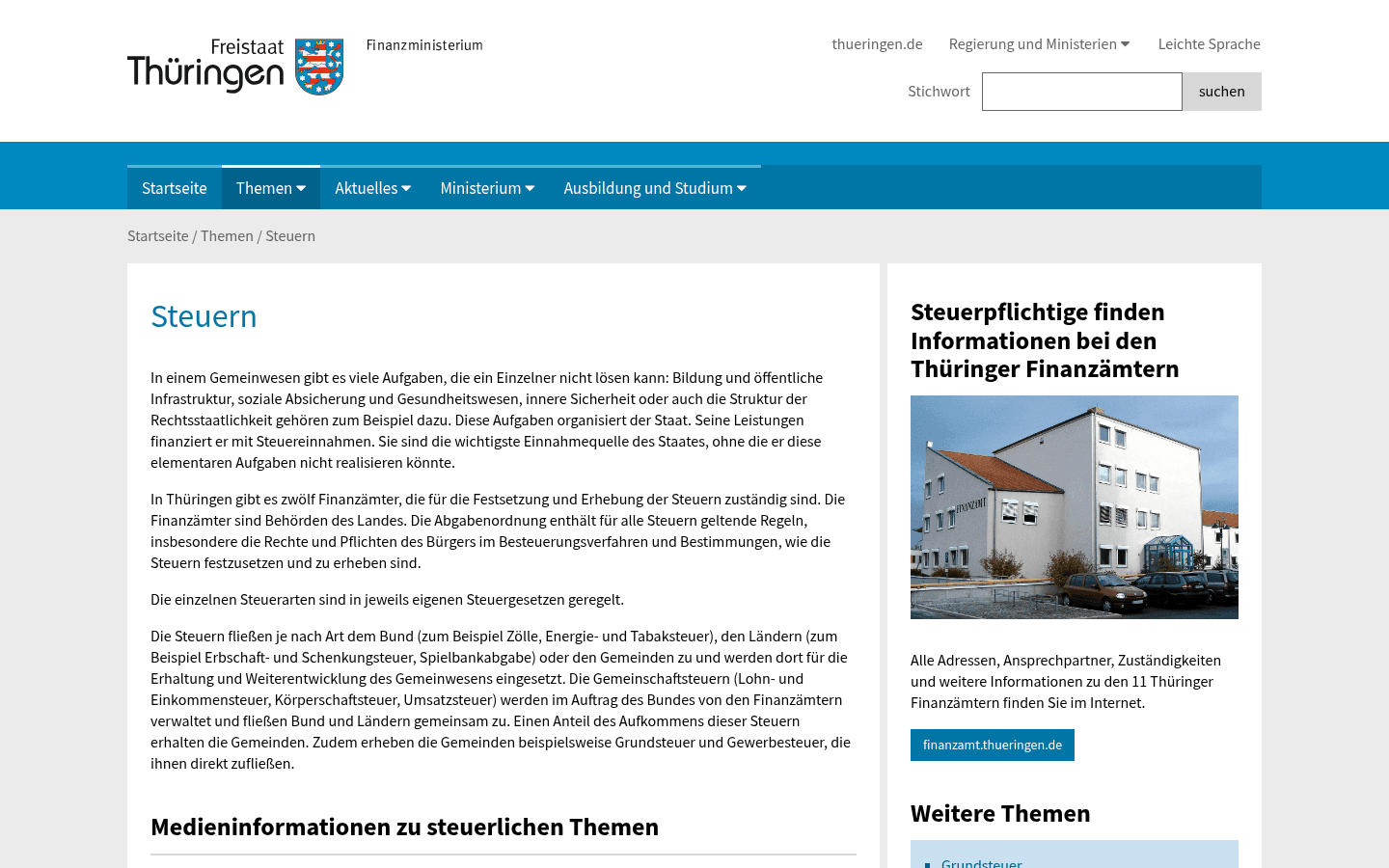Go to Startseite in the navigation bar
This screenshot has height=868, width=1389.
175,188
